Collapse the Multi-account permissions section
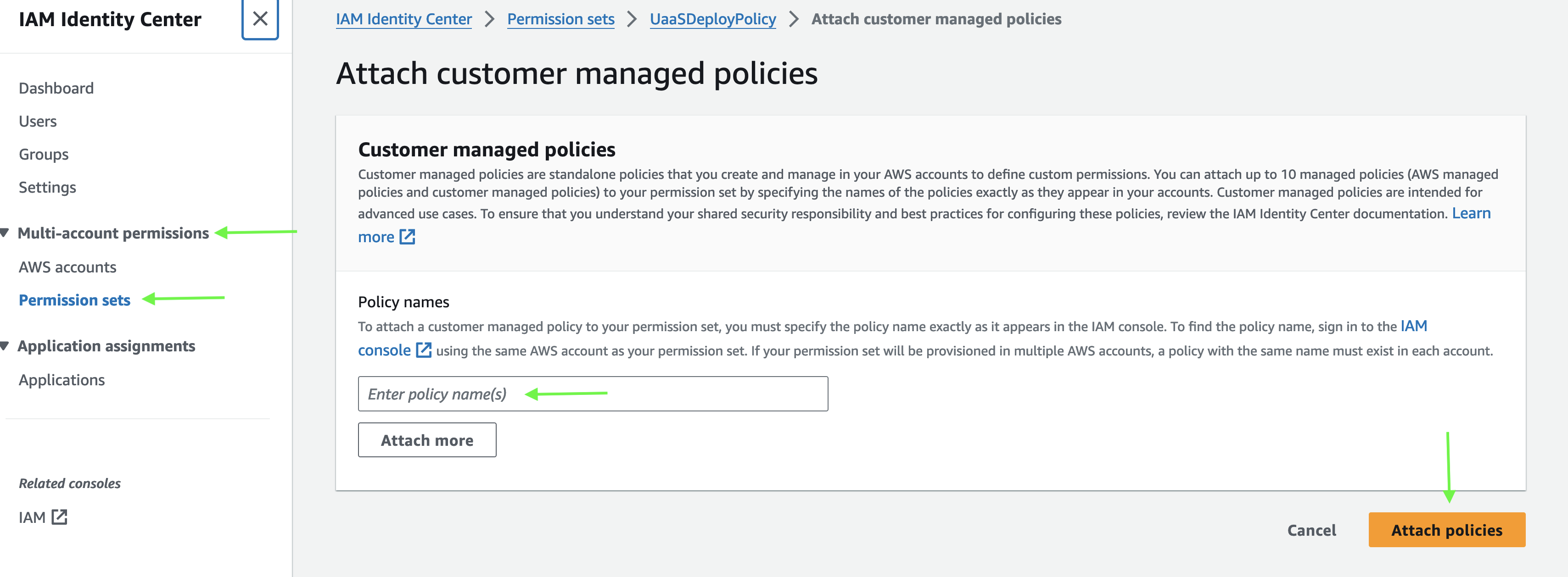The image size is (1568, 577). 5,233
